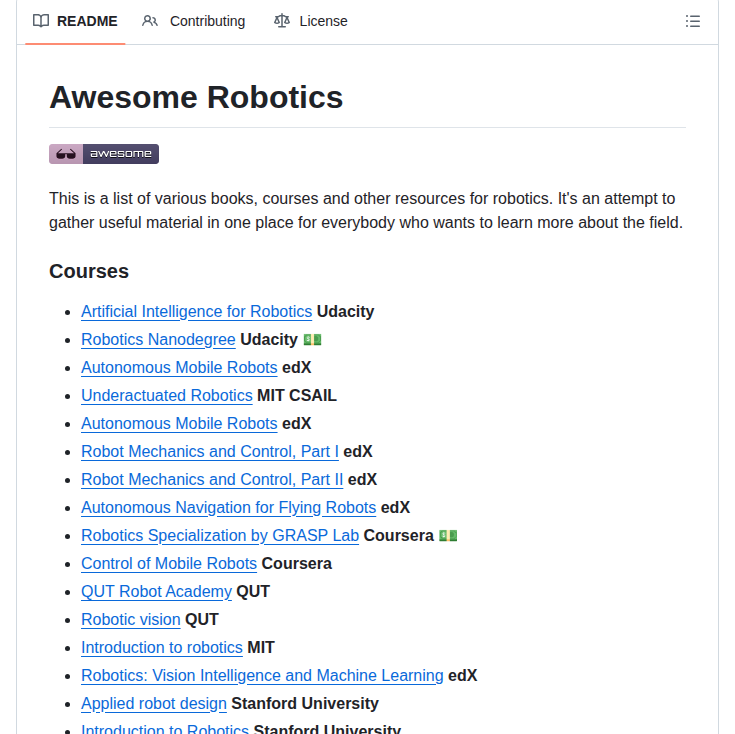Open Robotics Specialization by GRASP Lab link
The height and width of the screenshot is (734, 735).
pyautogui.click(x=220, y=535)
